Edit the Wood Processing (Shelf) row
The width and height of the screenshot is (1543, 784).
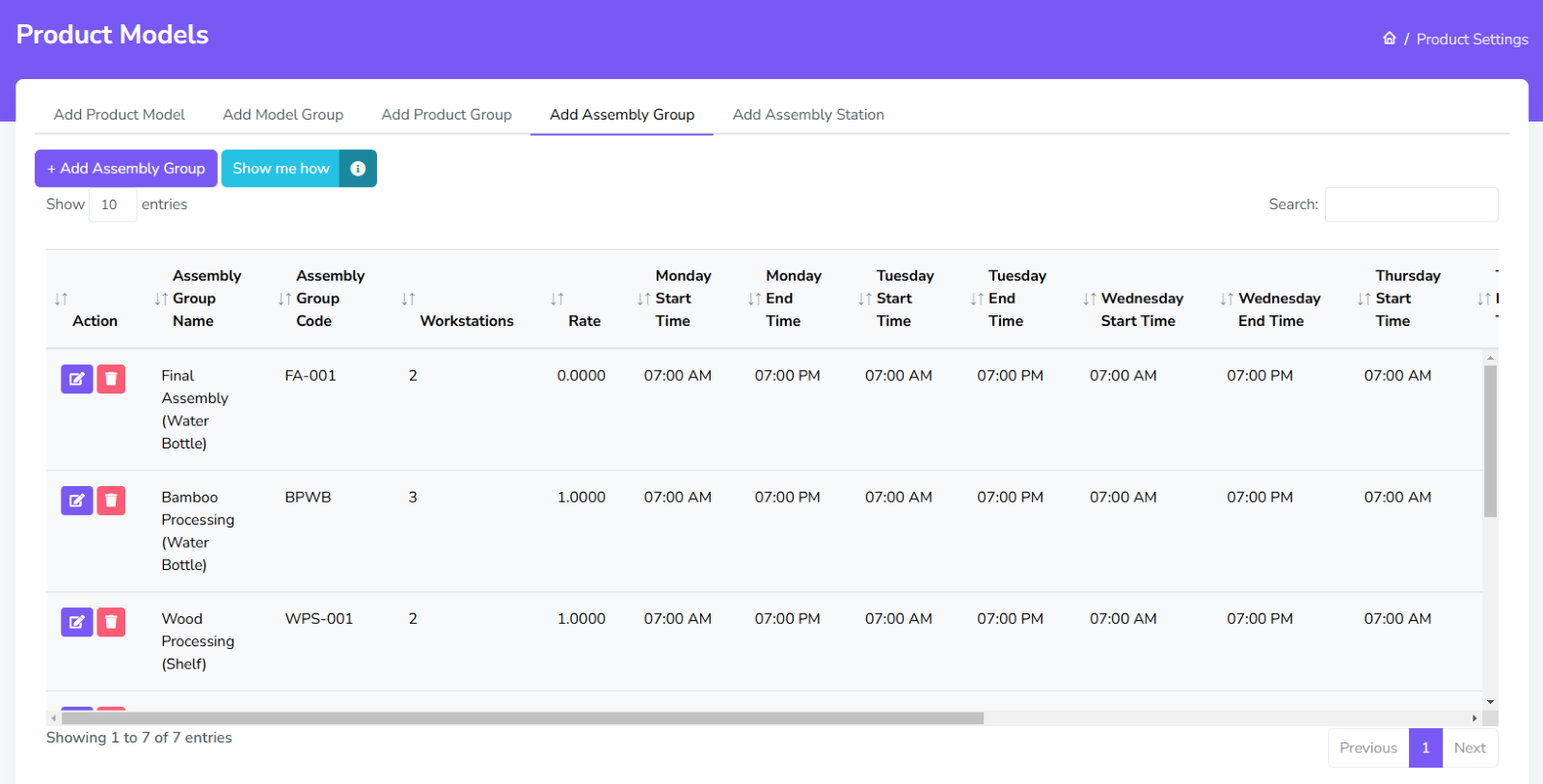(76, 622)
